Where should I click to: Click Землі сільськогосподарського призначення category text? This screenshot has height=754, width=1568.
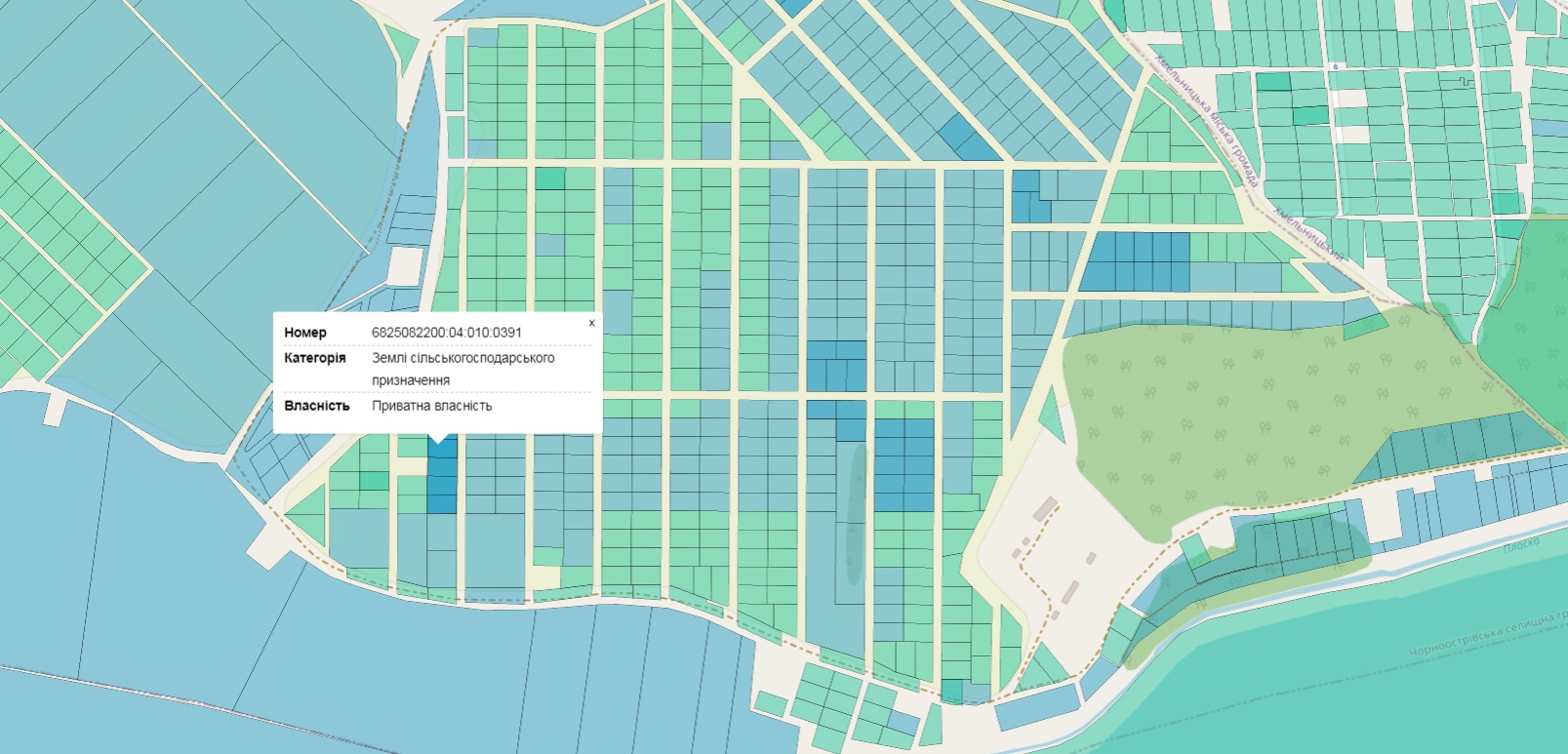pyautogui.click(x=462, y=369)
